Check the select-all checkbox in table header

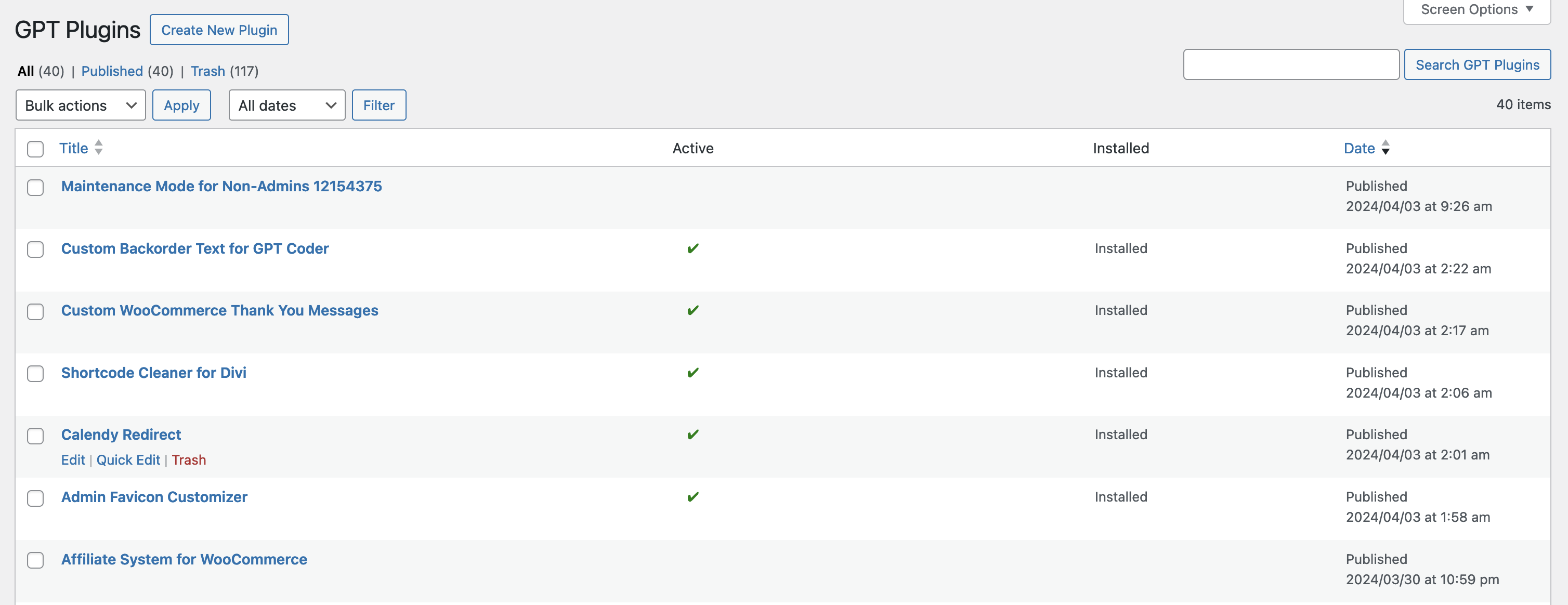click(x=35, y=149)
